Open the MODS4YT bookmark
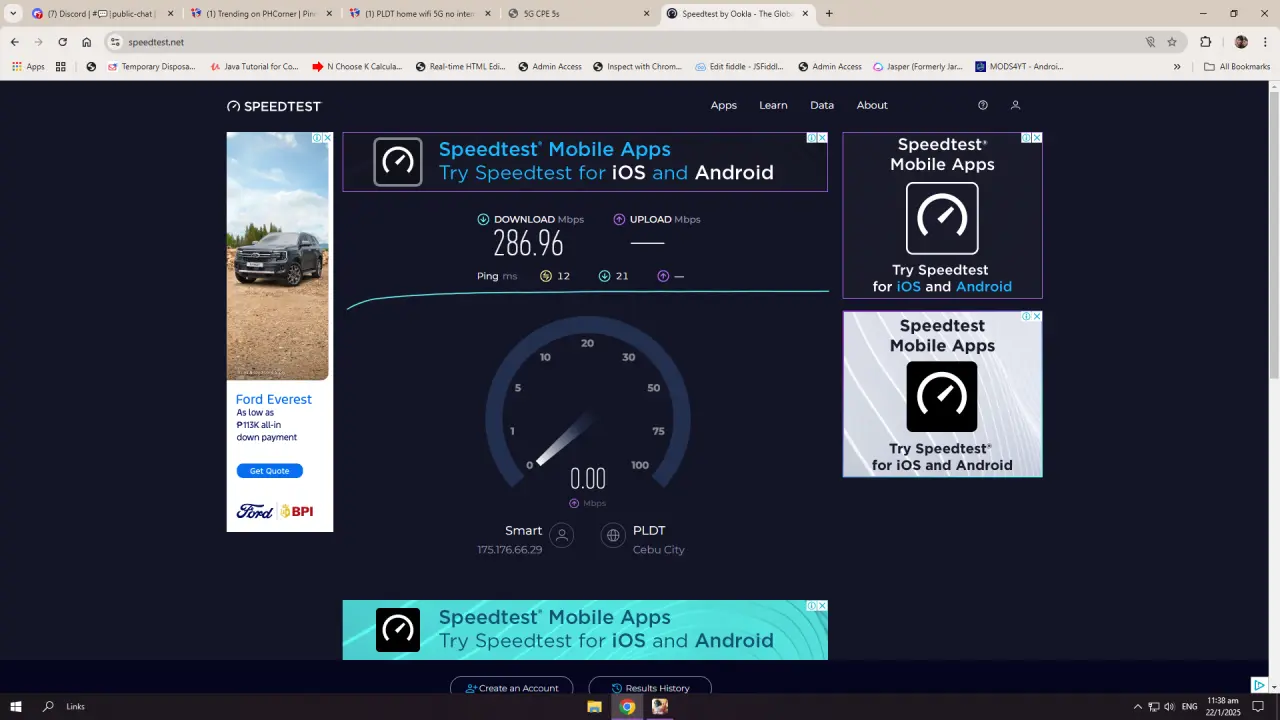This screenshot has width=1280, height=720. coord(1019,67)
